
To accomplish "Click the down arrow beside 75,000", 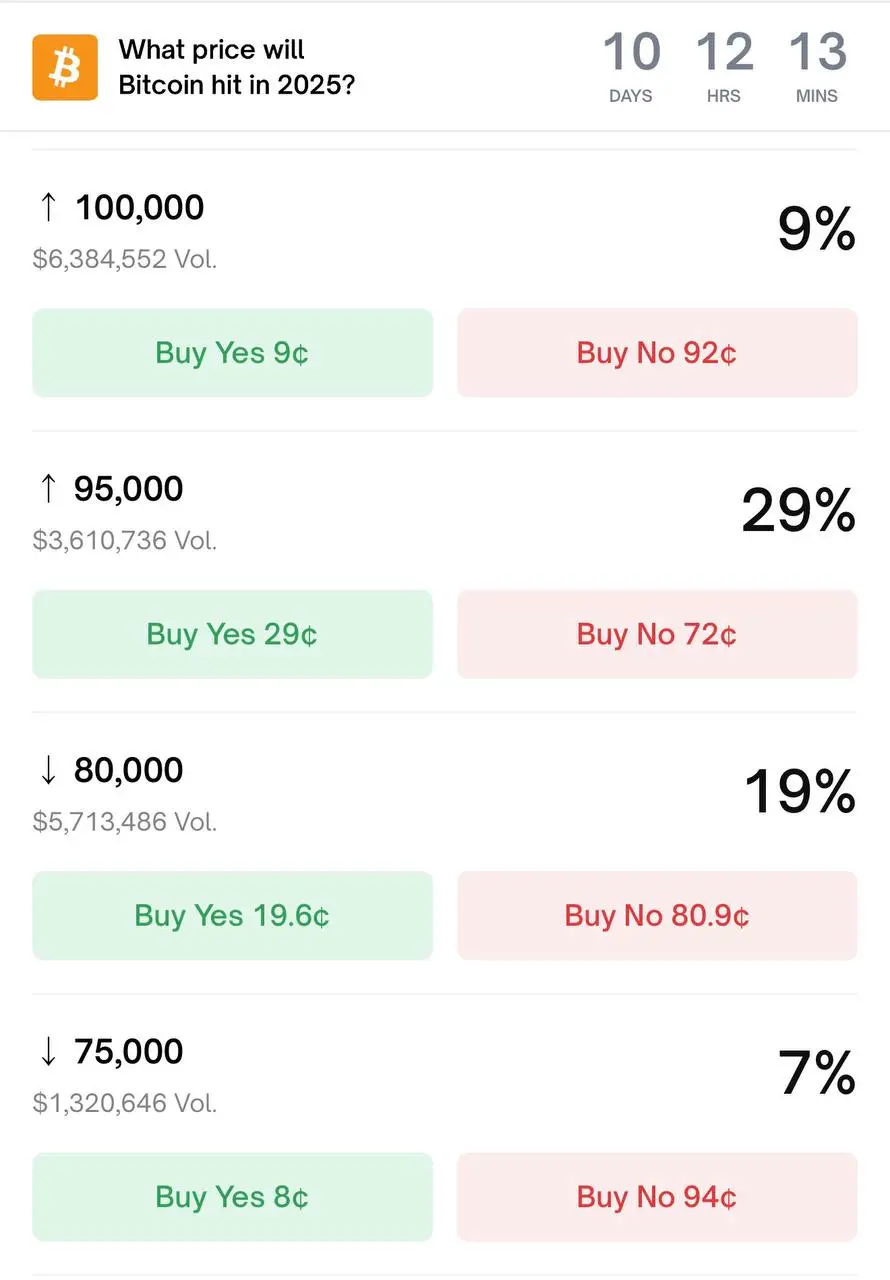I will (47, 1051).
